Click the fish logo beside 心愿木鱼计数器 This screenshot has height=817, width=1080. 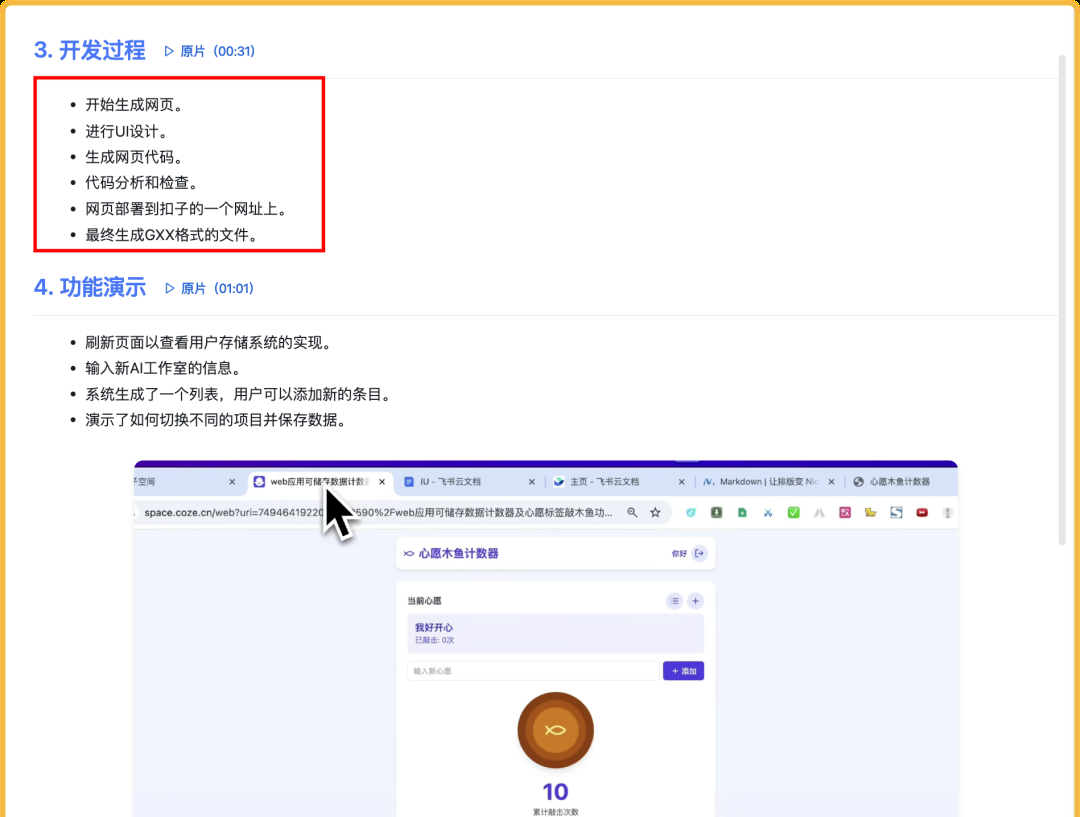[409, 553]
